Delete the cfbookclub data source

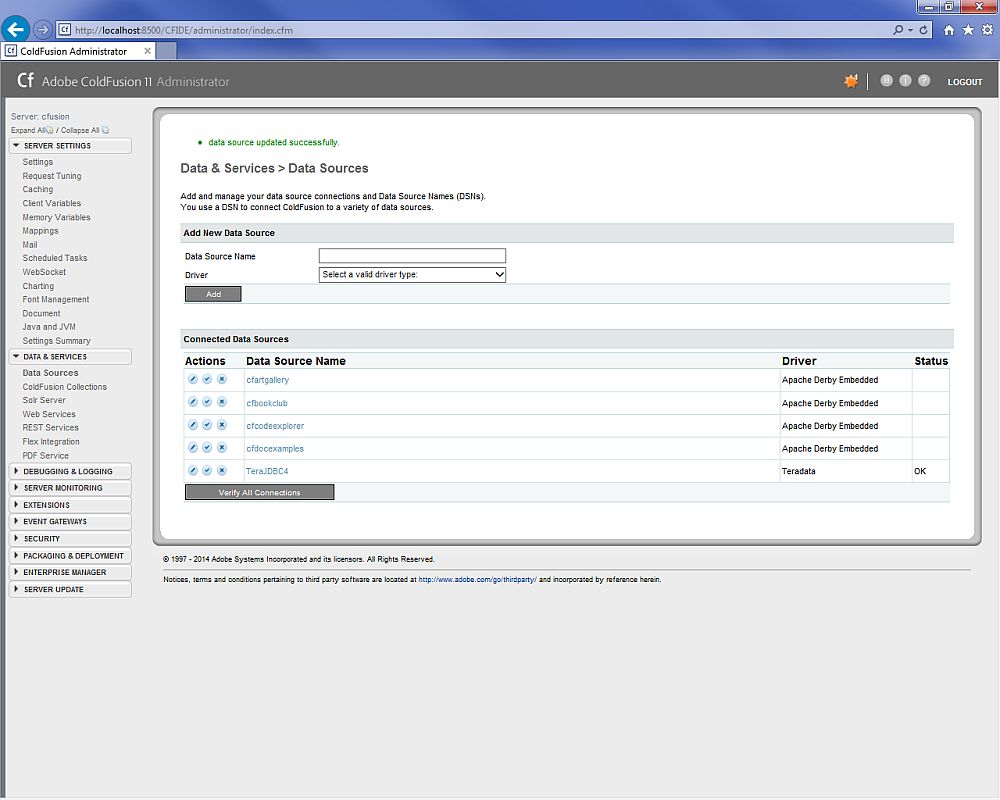222,402
